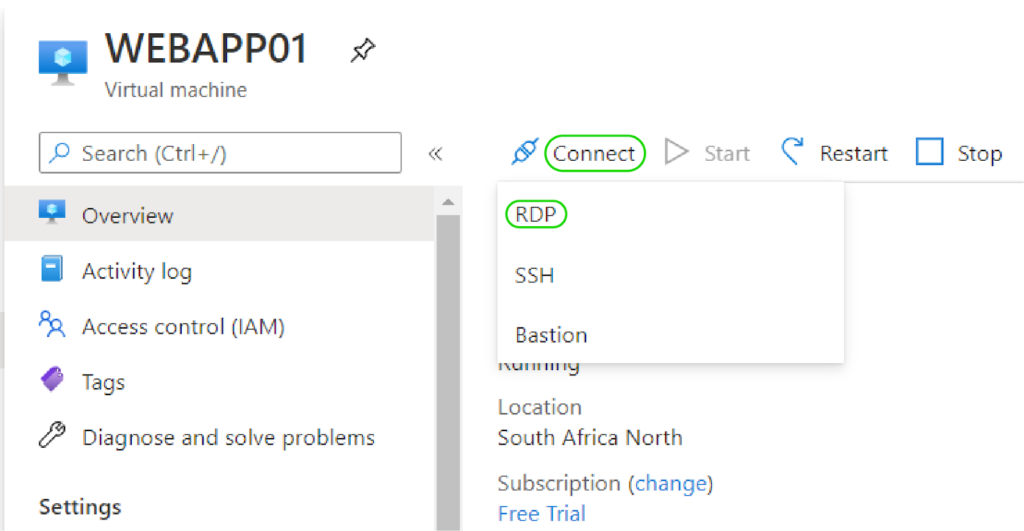The height and width of the screenshot is (531, 1024).
Task: Focus the Search (Ctrl+/) input field
Action: [x=220, y=153]
